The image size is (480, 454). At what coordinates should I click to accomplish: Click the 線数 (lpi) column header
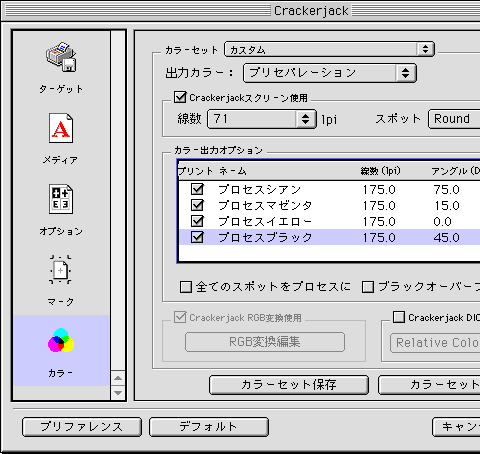pos(380,171)
